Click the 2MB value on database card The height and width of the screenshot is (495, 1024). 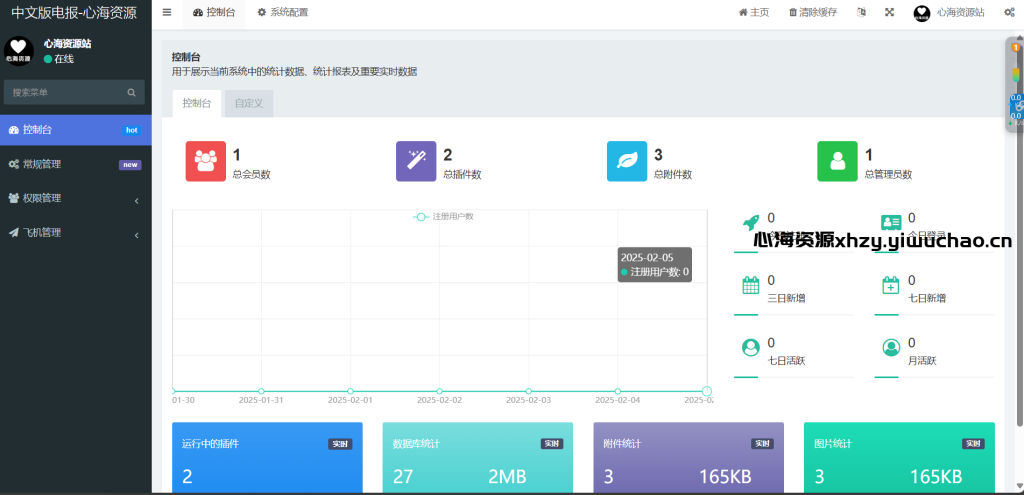507,477
